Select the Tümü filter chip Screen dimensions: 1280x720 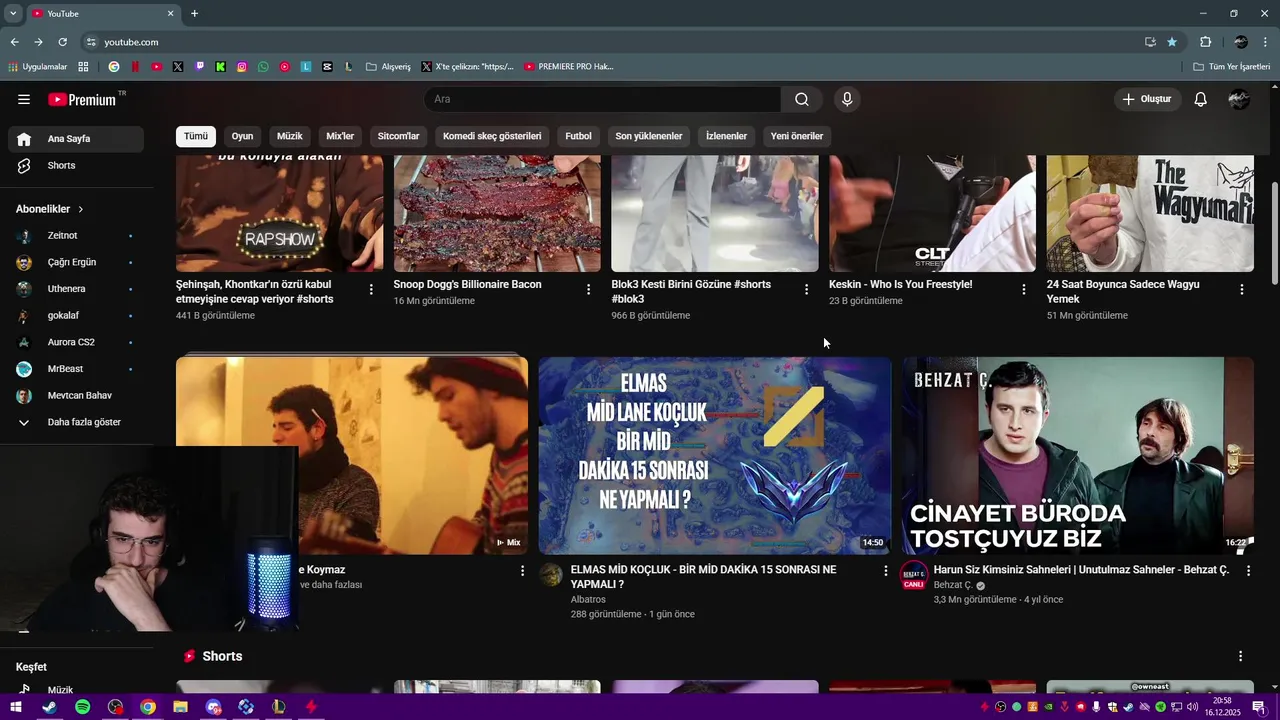coord(196,136)
